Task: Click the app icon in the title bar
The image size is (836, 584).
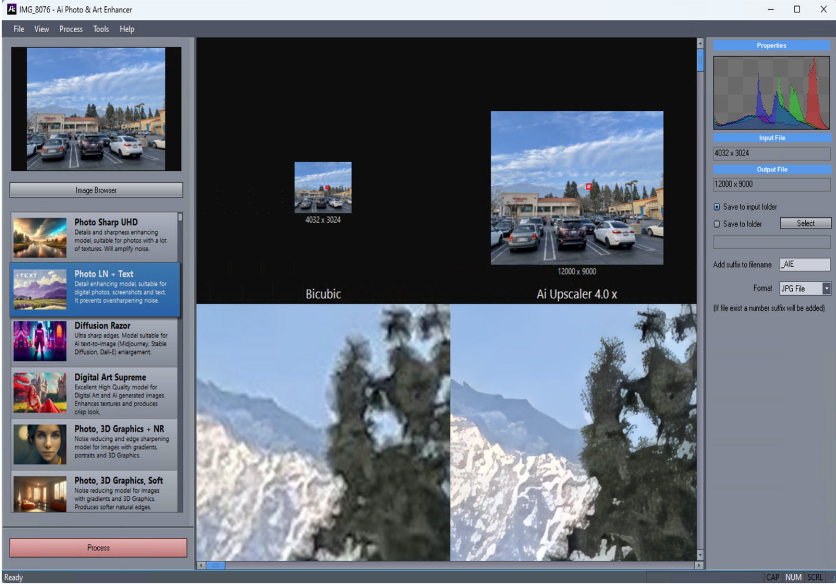Action: click(x=11, y=9)
